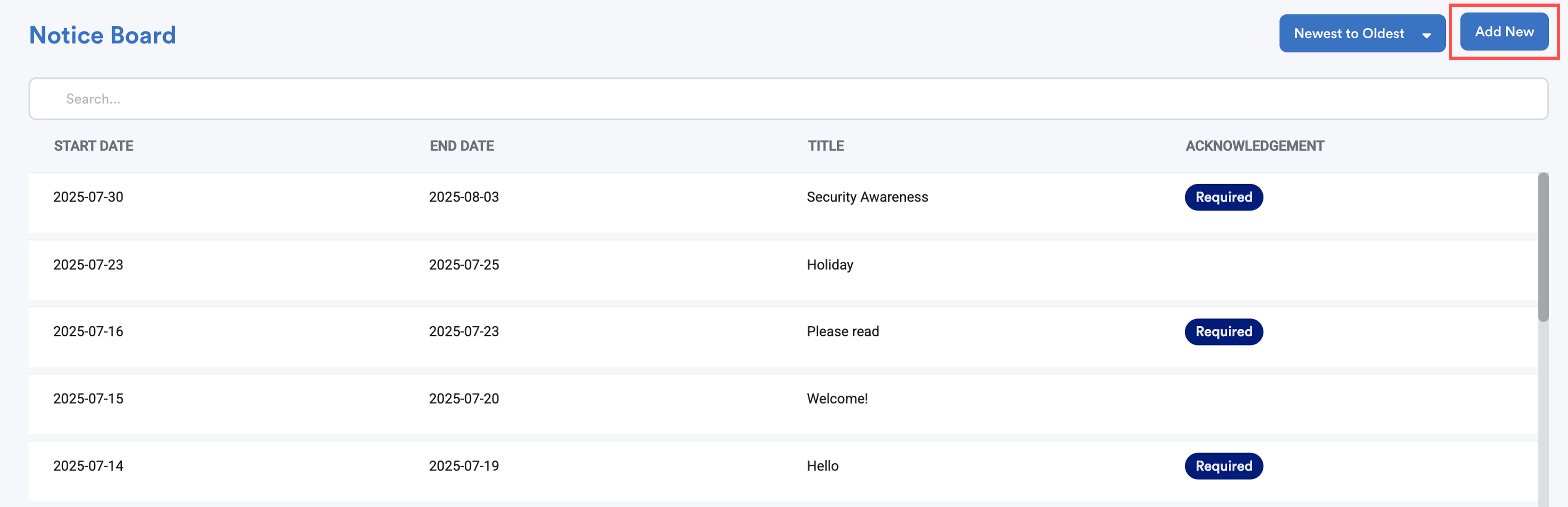
Task: Click the Title column header
Action: click(x=825, y=146)
